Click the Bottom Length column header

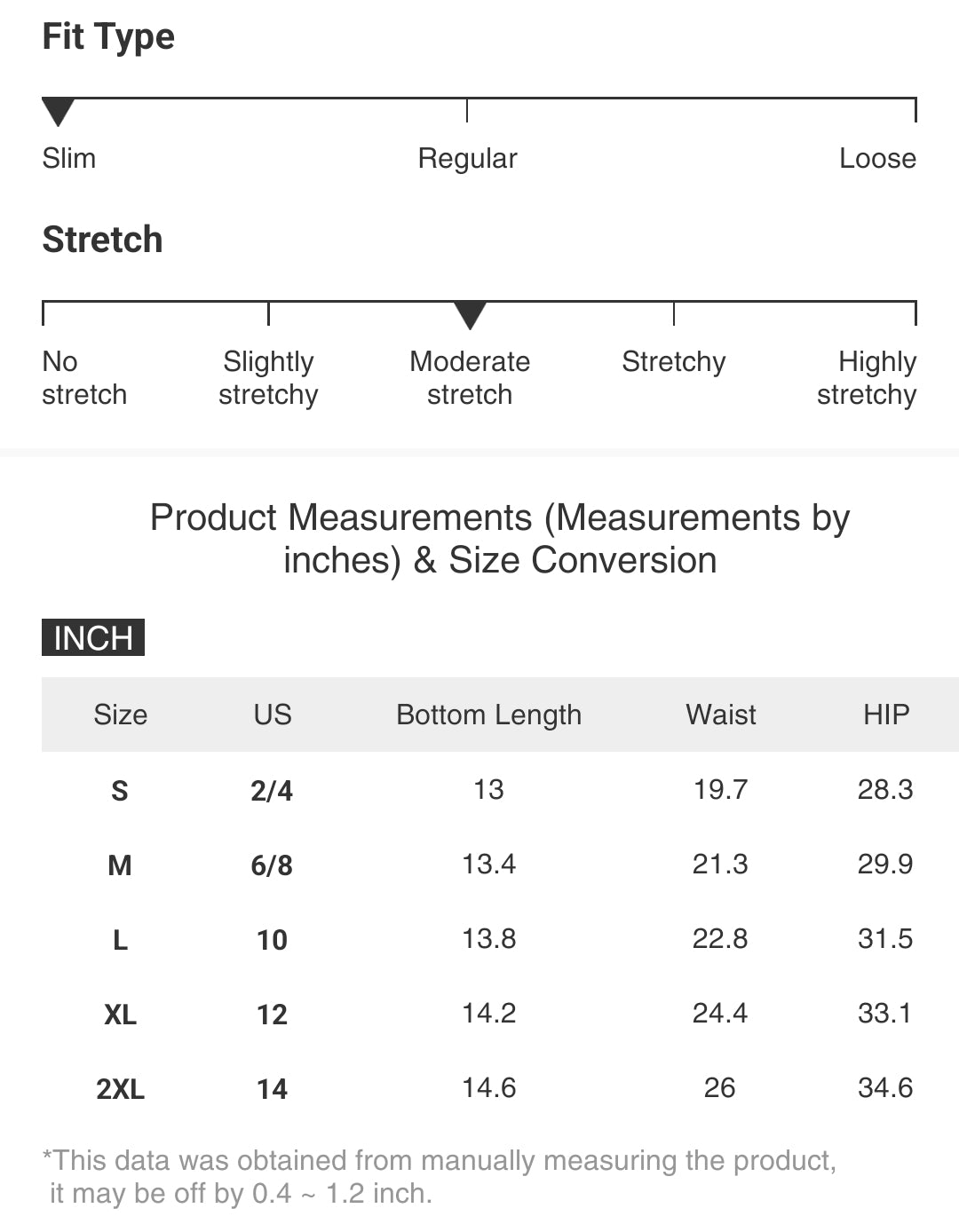pos(488,715)
